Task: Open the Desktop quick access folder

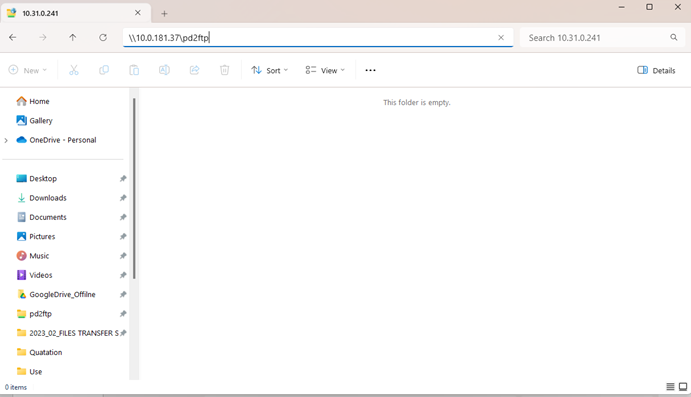Action: tap(43, 178)
